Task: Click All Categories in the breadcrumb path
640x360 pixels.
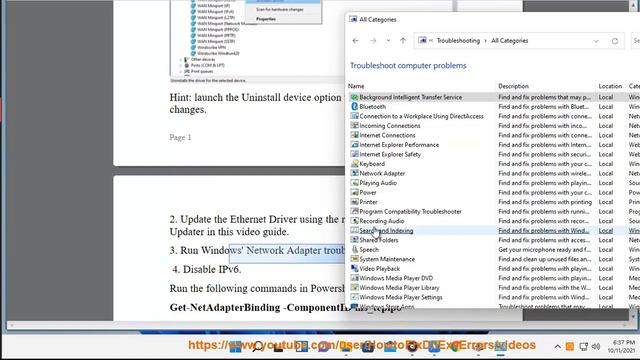Action: point(509,41)
